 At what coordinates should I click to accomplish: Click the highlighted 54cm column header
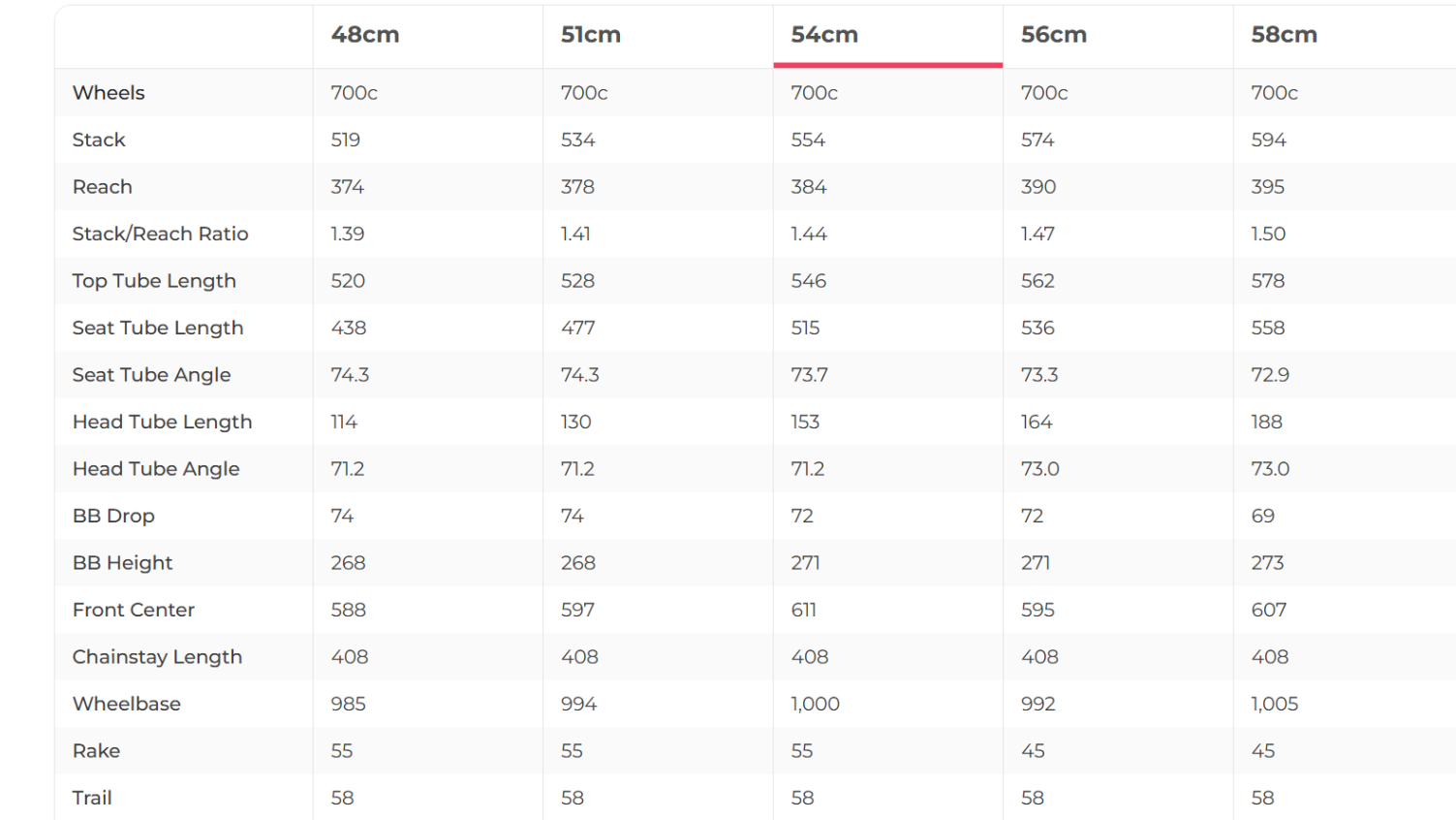point(824,35)
